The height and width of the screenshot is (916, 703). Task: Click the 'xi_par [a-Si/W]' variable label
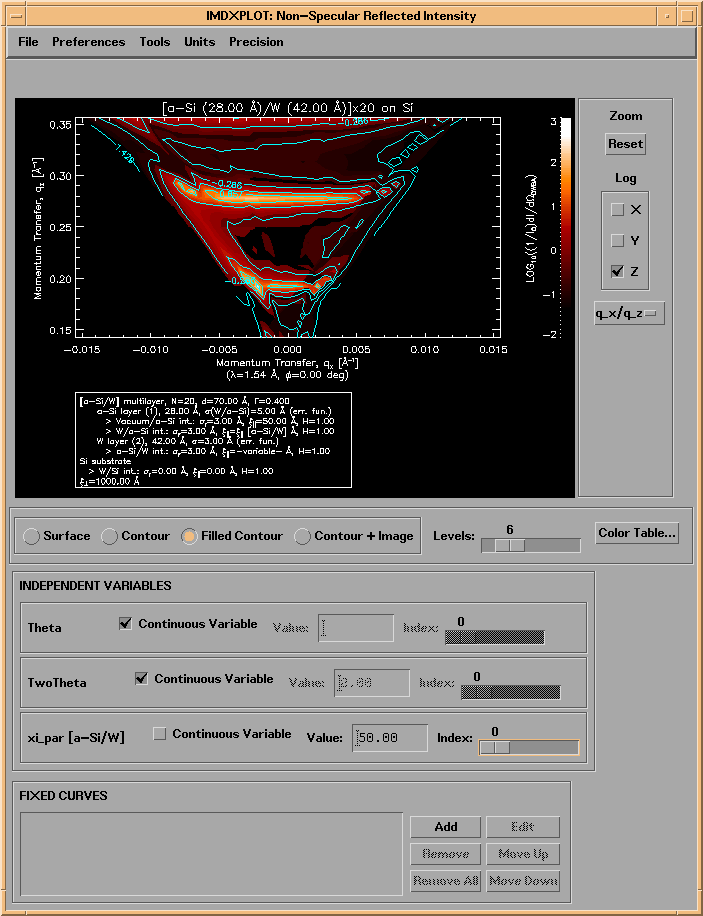tap(76, 738)
